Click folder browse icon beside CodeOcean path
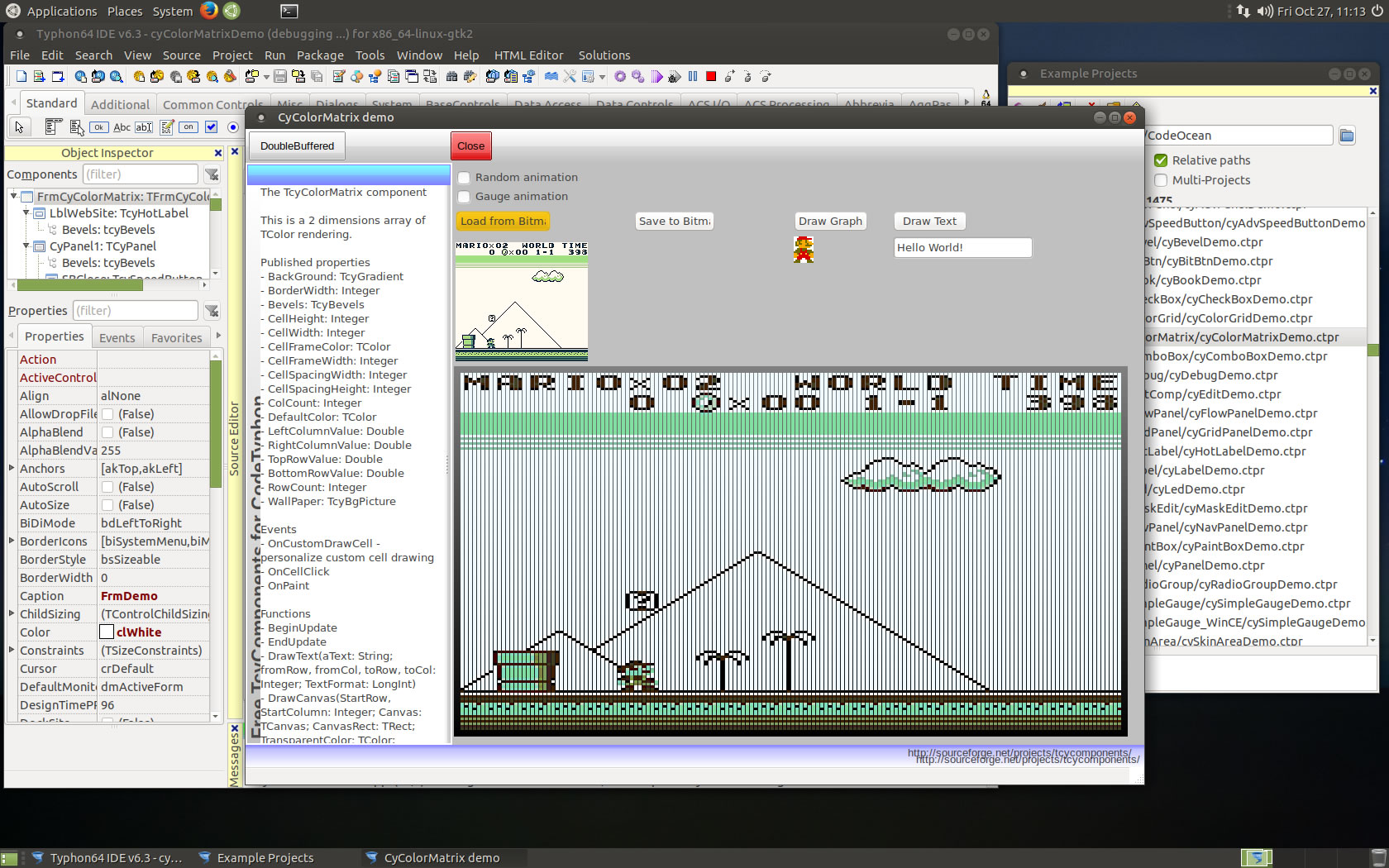 pyautogui.click(x=1347, y=136)
